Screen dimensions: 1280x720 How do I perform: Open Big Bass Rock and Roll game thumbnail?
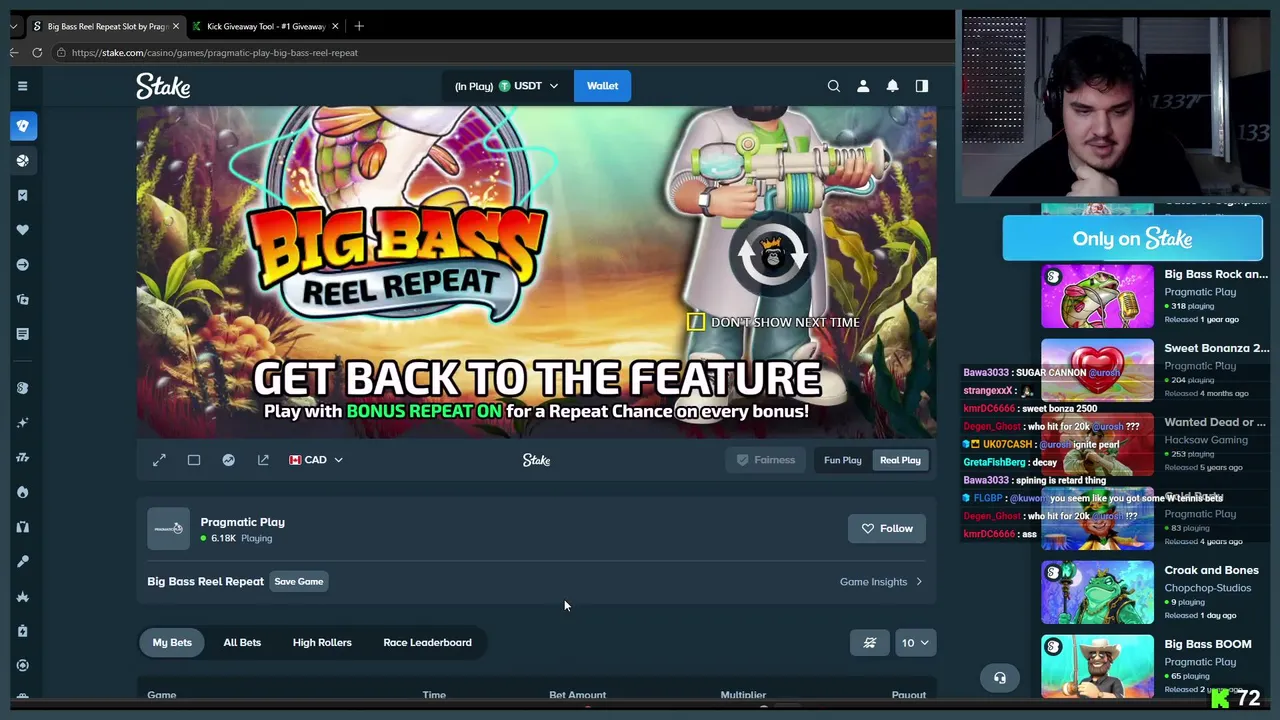click(1097, 296)
